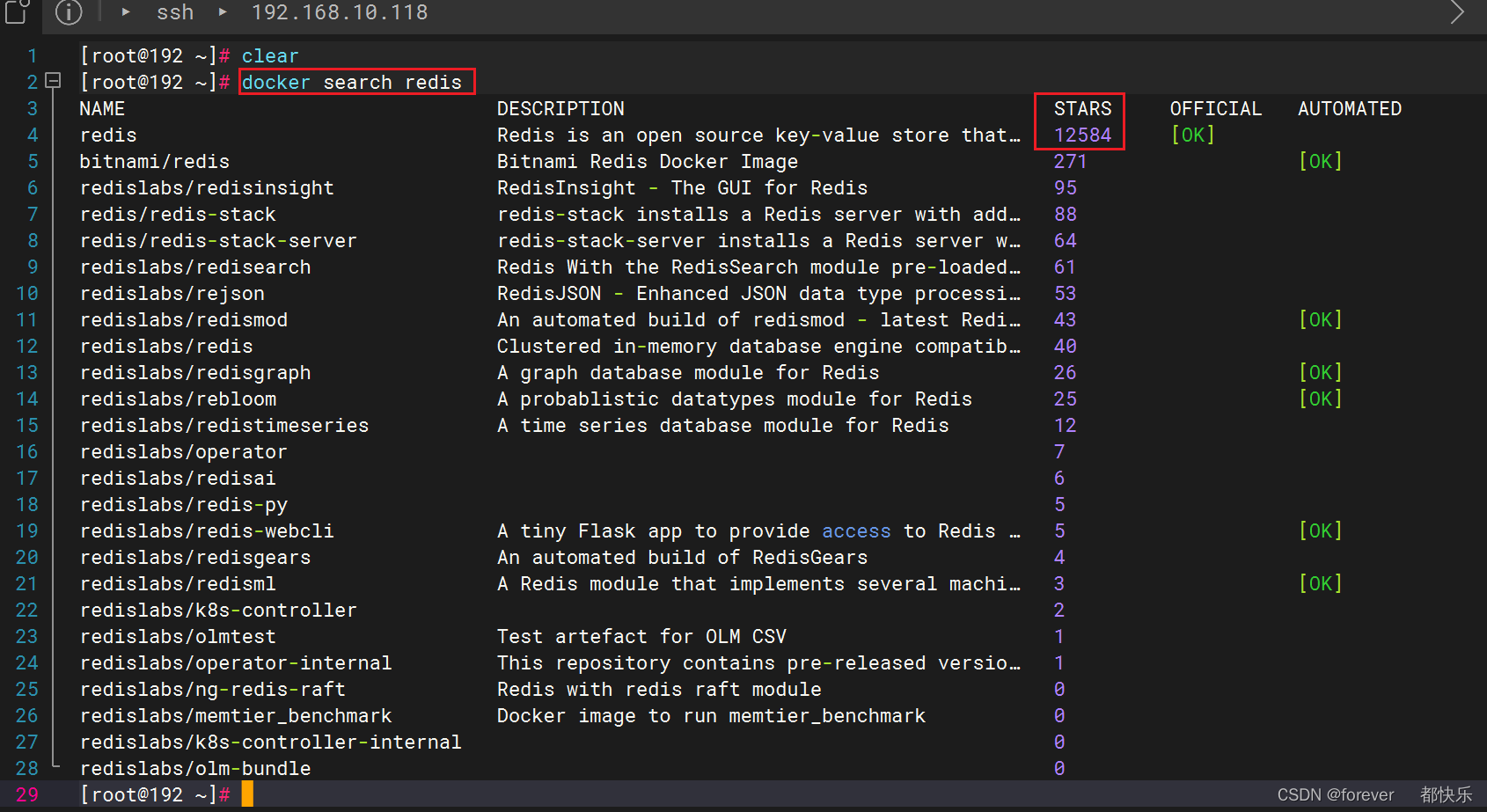Select the 'ssh' breadcrumb item
Screen dimensions: 1487x812
pyautogui.click(x=175, y=12)
